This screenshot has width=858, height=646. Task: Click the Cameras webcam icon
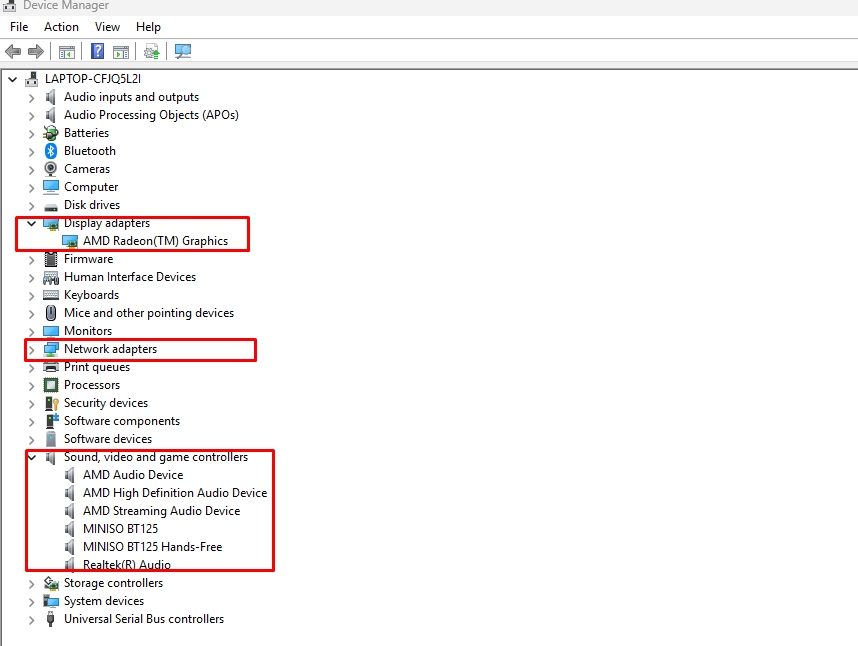click(51, 169)
